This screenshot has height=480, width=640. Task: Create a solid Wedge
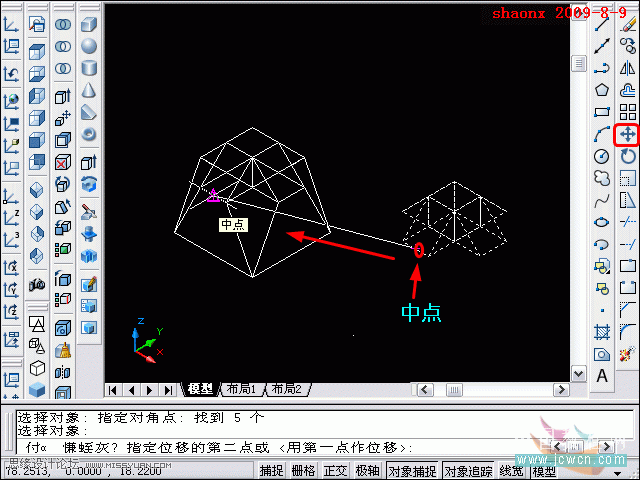point(89,112)
